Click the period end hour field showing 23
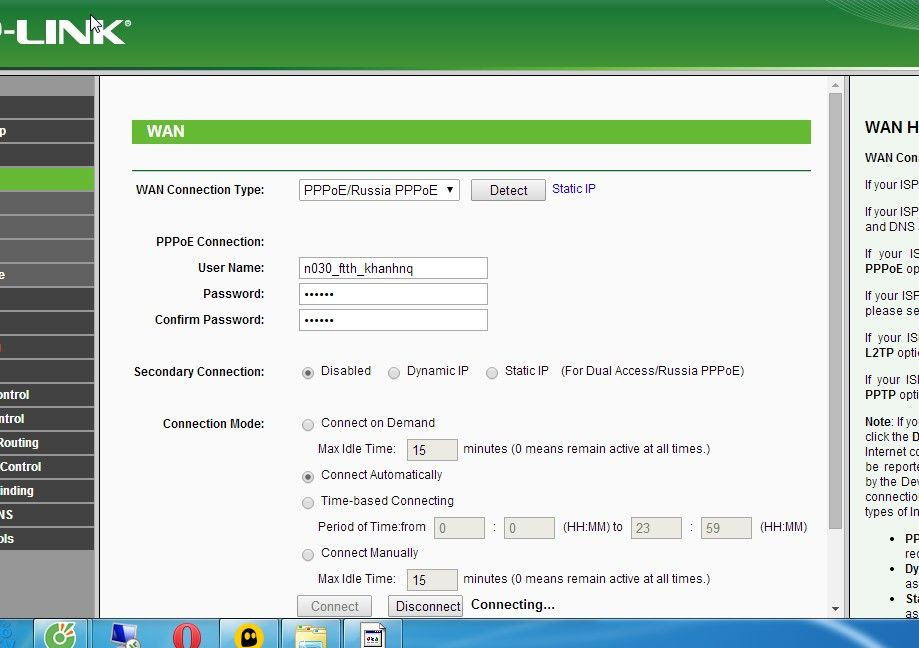This screenshot has height=648, width=919. pyautogui.click(x=656, y=528)
